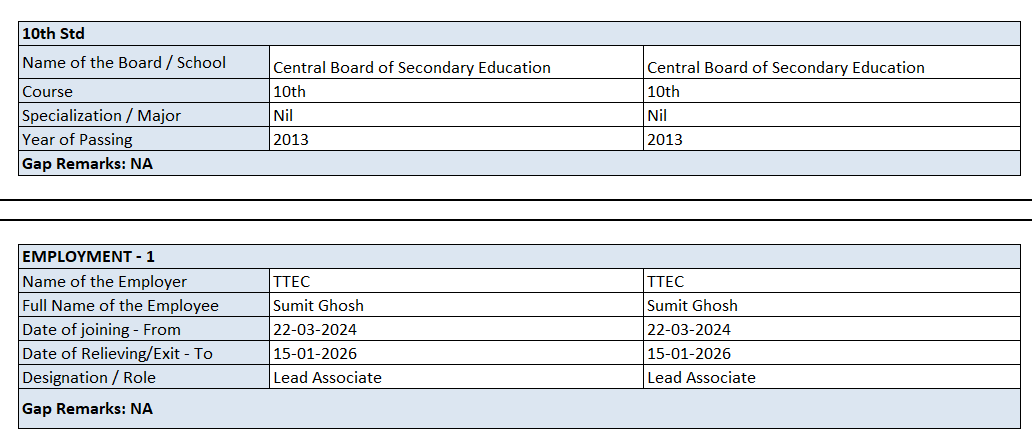Select the Date of joining - From label

[x=103, y=330]
